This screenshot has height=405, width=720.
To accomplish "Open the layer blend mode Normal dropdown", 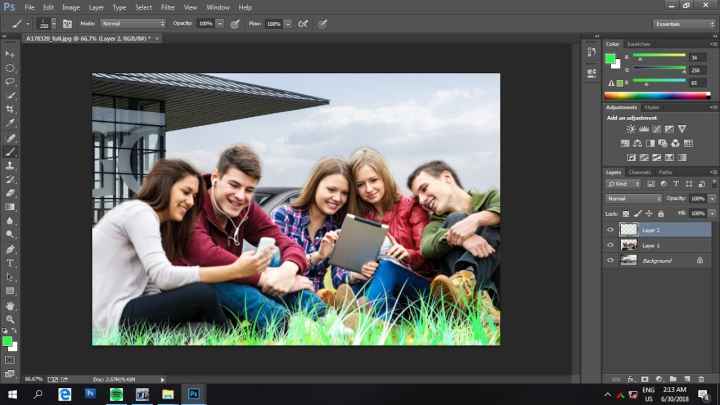I will [633, 198].
